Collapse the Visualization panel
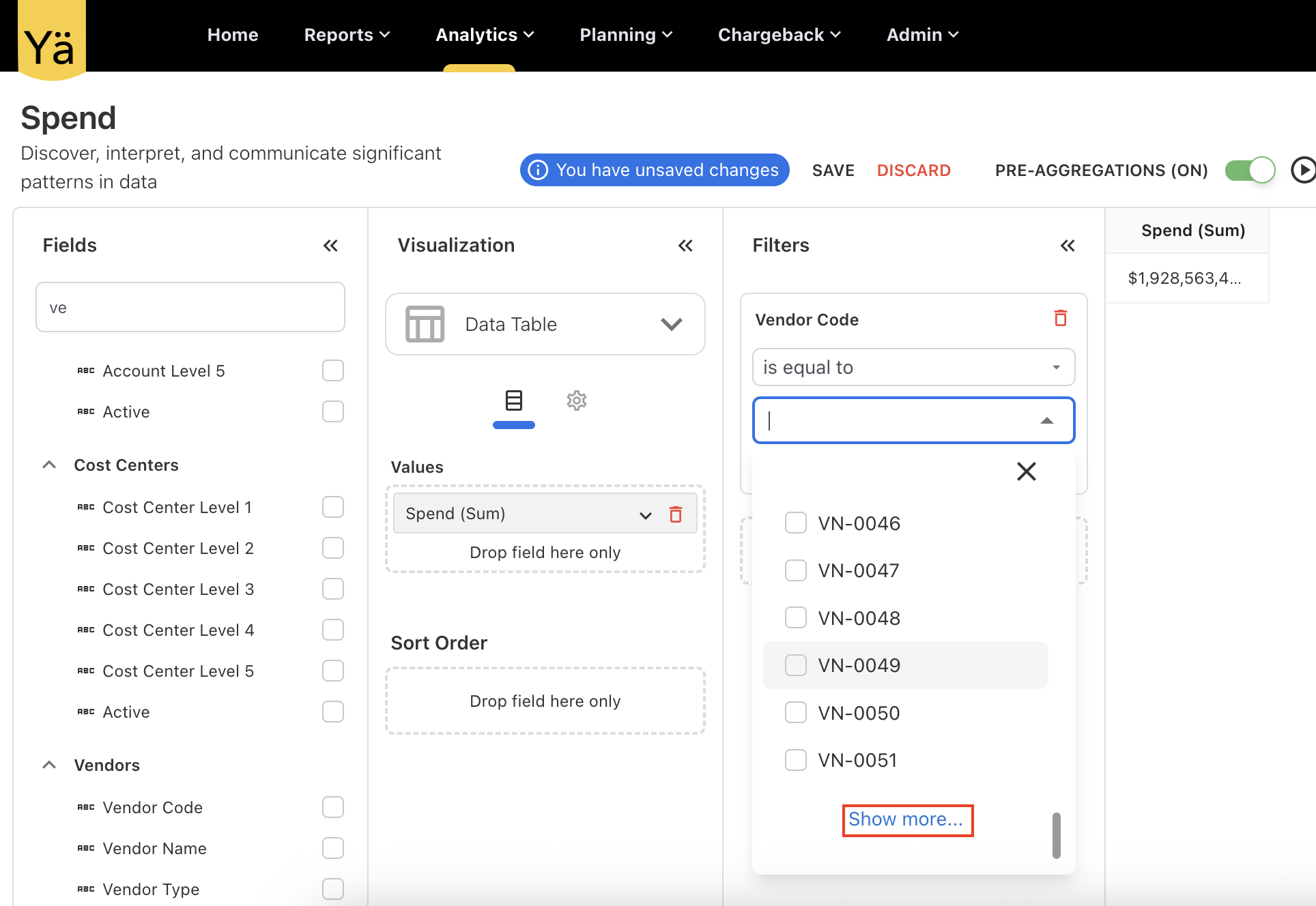This screenshot has height=906, width=1316. point(685,246)
